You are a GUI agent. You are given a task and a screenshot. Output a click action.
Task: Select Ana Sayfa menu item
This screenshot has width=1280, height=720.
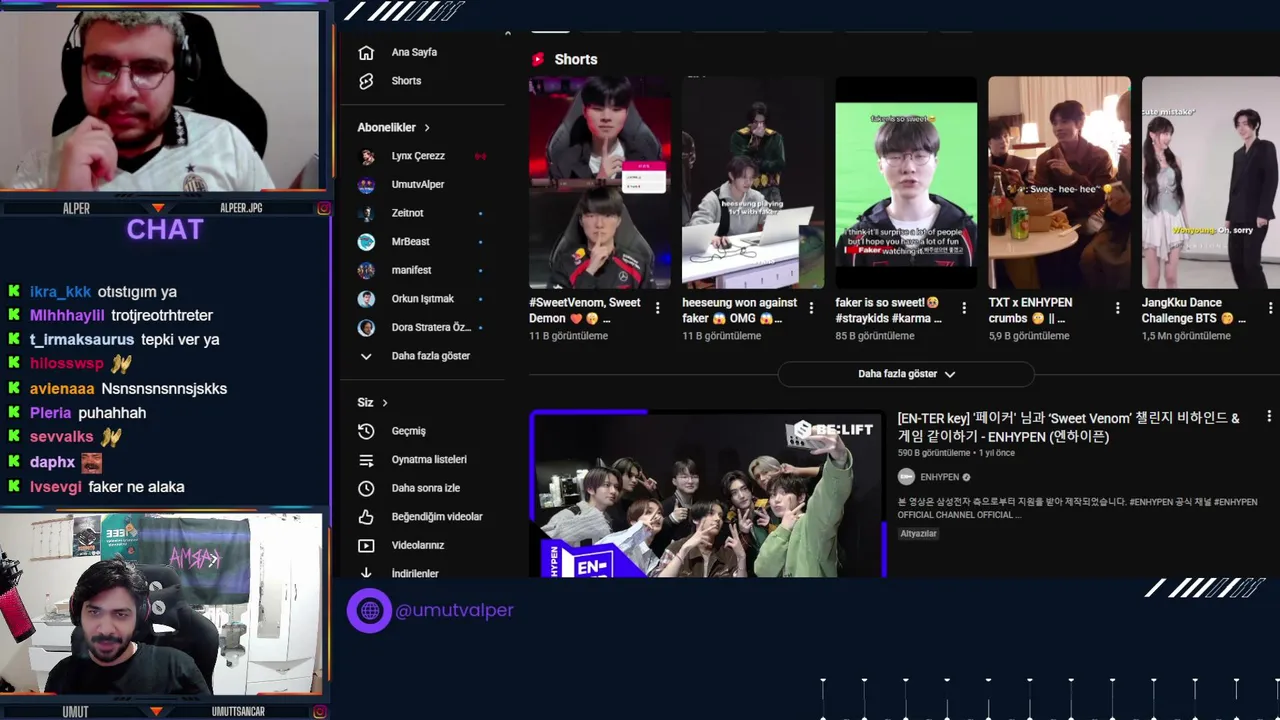click(x=414, y=52)
